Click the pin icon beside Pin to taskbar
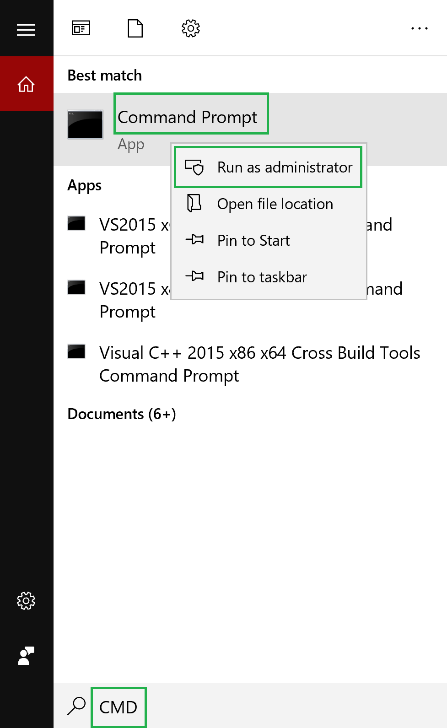This screenshot has height=728, width=447. (194, 276)
